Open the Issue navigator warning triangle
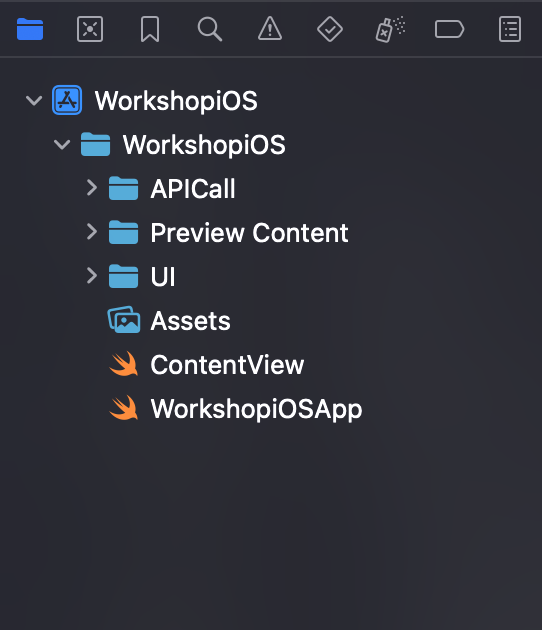 pos(270,29)
